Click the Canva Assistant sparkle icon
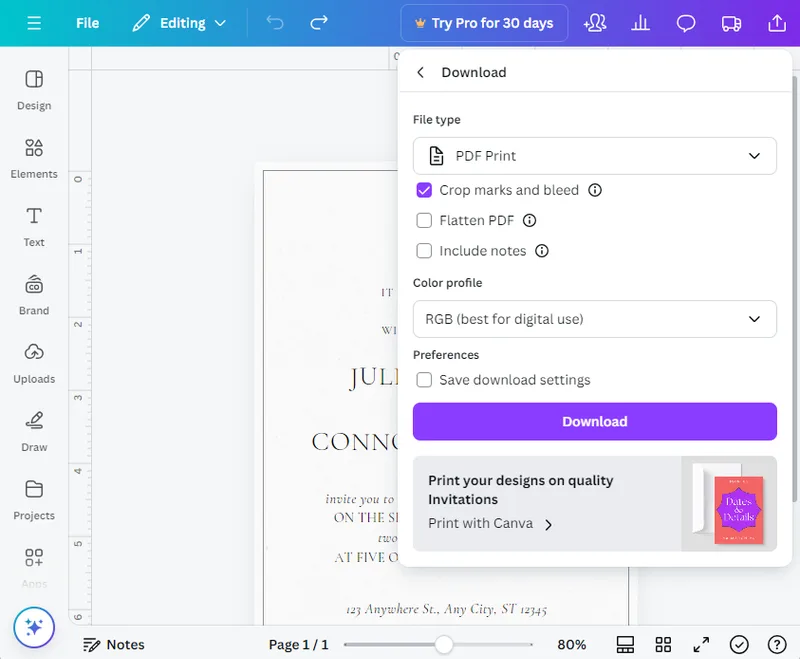 (x=36, y=627)
